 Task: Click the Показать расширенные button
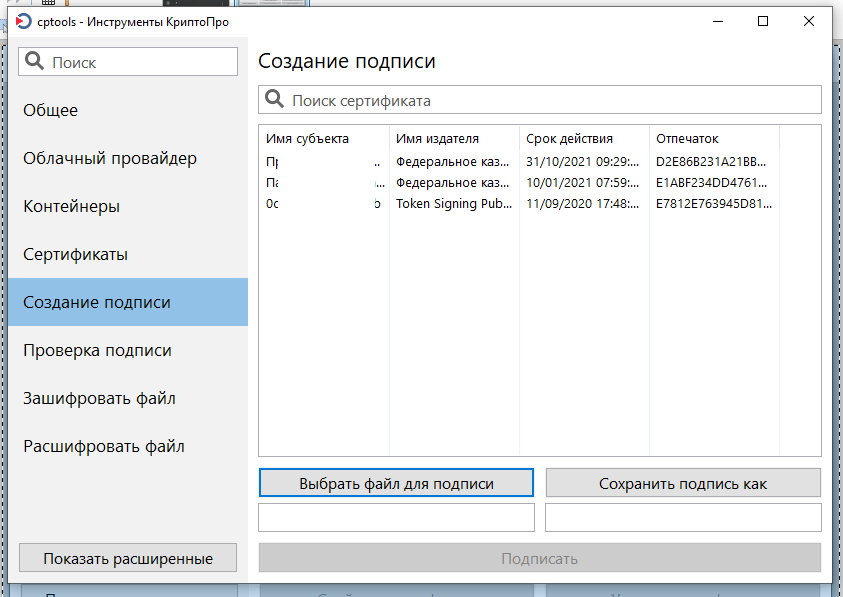128,558
